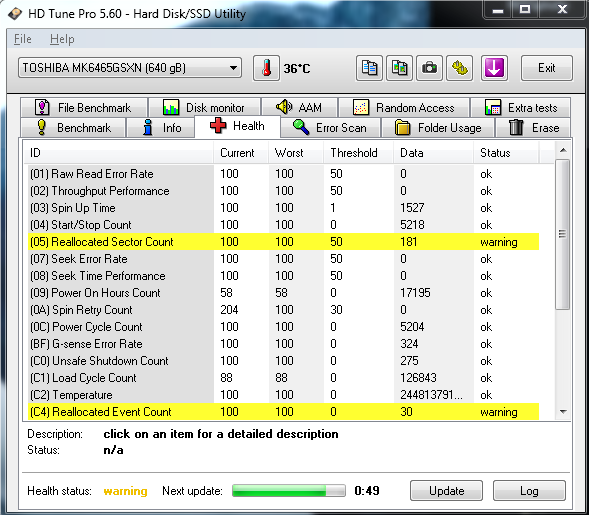
Task: Click the SMART list scroll up arrow
Action: (563, 150)
